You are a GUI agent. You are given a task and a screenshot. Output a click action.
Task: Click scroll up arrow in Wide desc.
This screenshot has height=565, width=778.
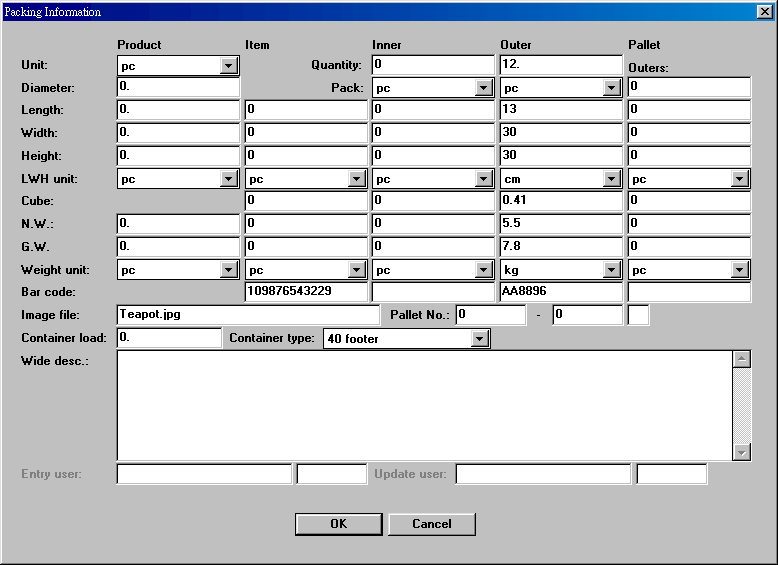[742, 359]
